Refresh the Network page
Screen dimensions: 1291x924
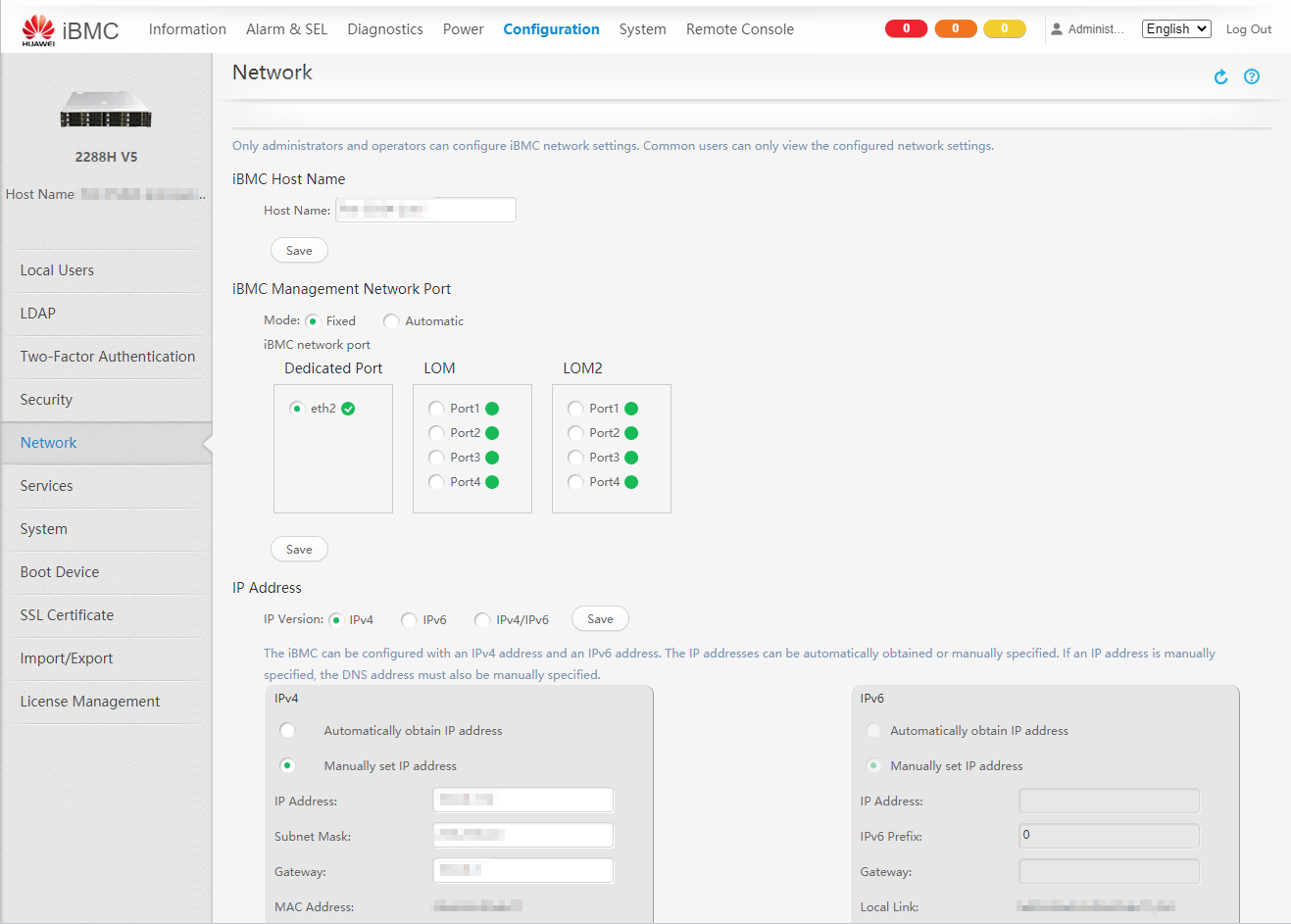1220,77
